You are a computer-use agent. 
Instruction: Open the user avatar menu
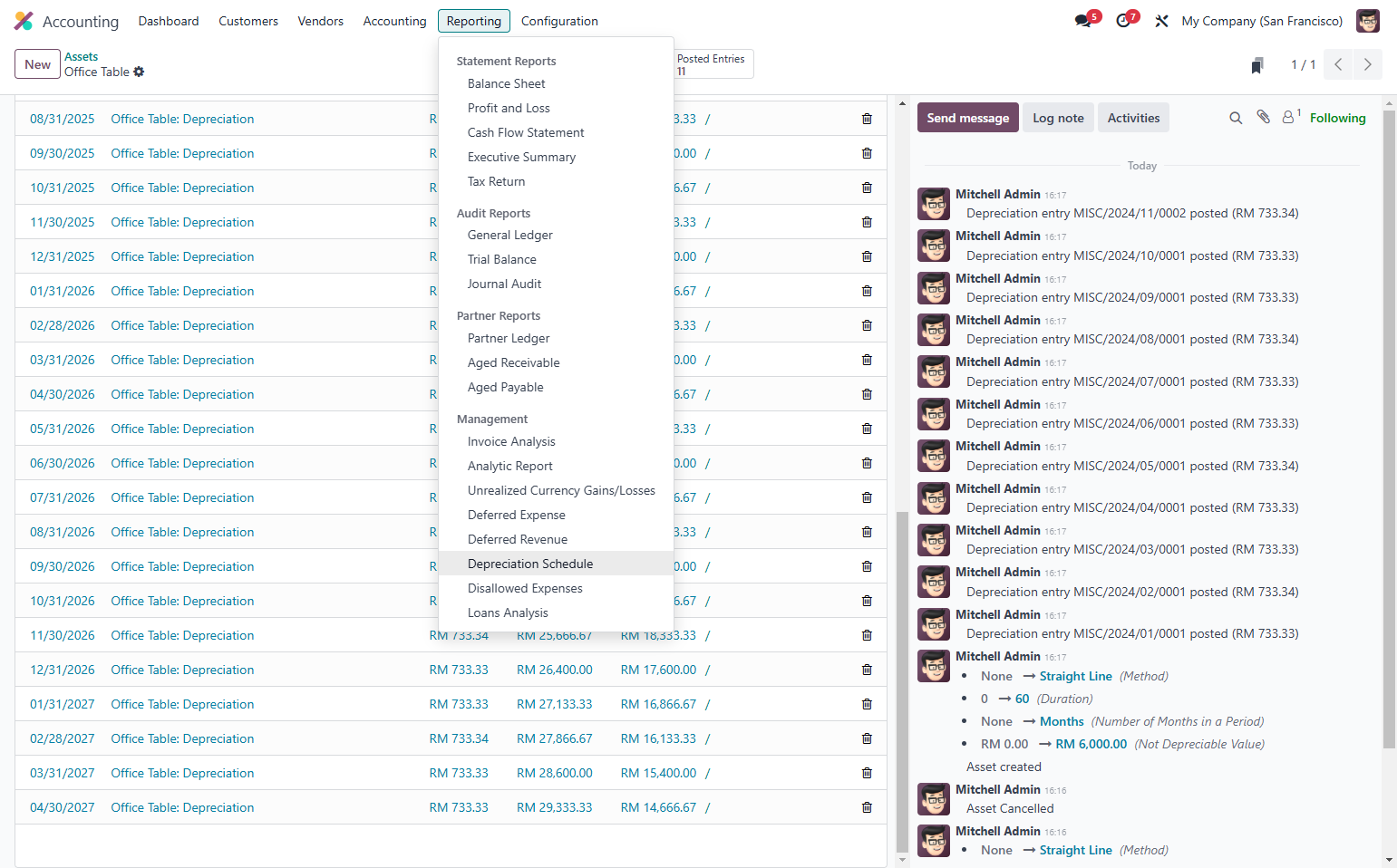[x=1367, y=21]
